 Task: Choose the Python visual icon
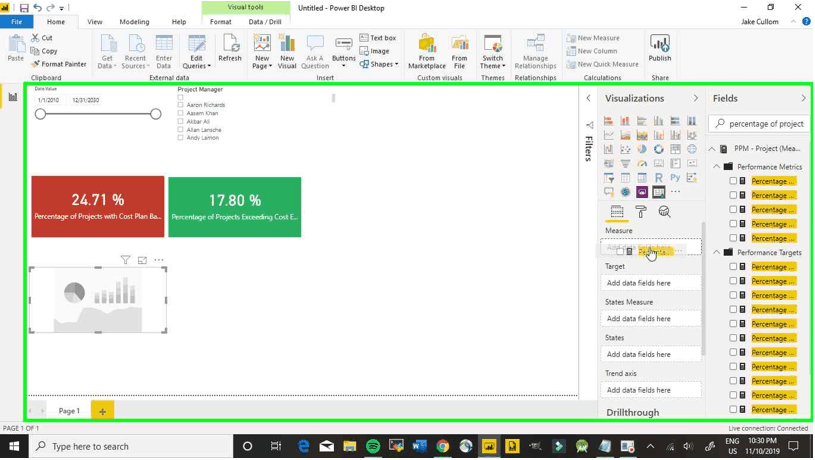(675, 178)
